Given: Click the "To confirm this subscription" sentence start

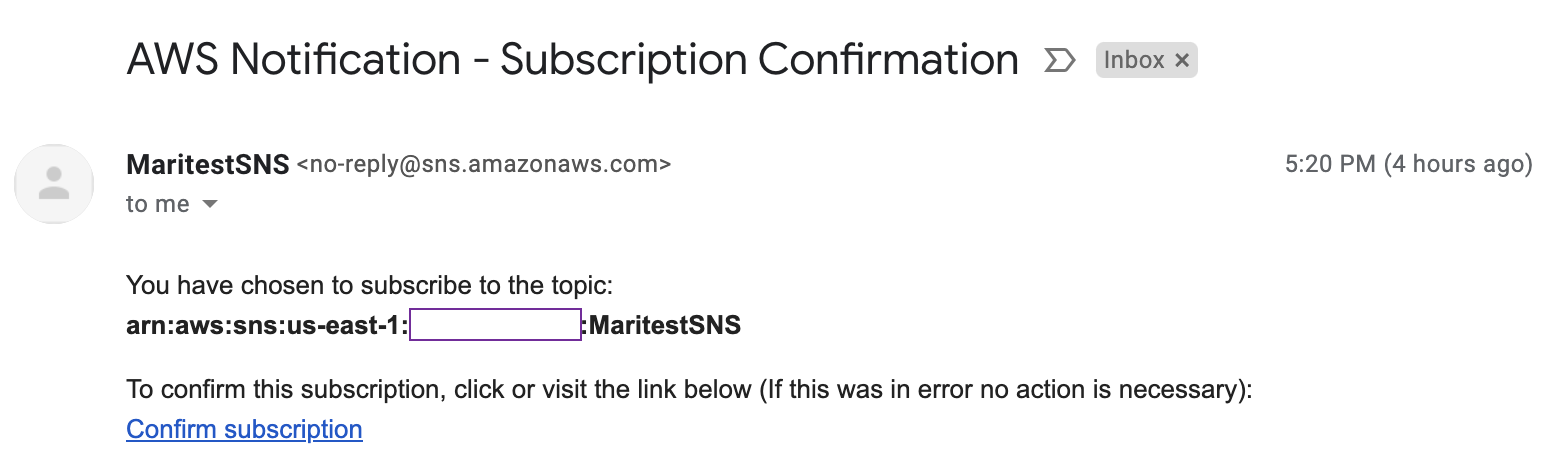Looking at the screenshot, I should [250, 389].
